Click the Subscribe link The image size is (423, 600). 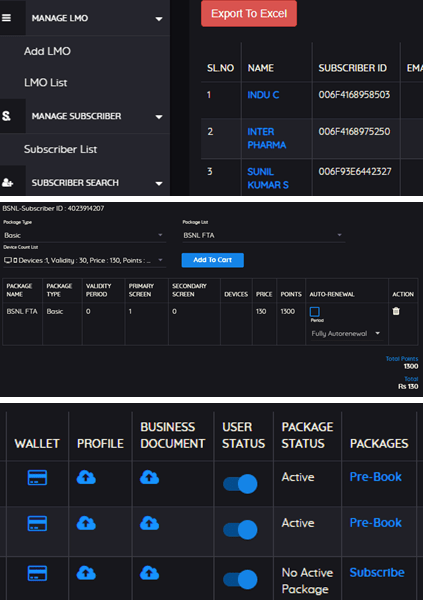pos(377,572)
